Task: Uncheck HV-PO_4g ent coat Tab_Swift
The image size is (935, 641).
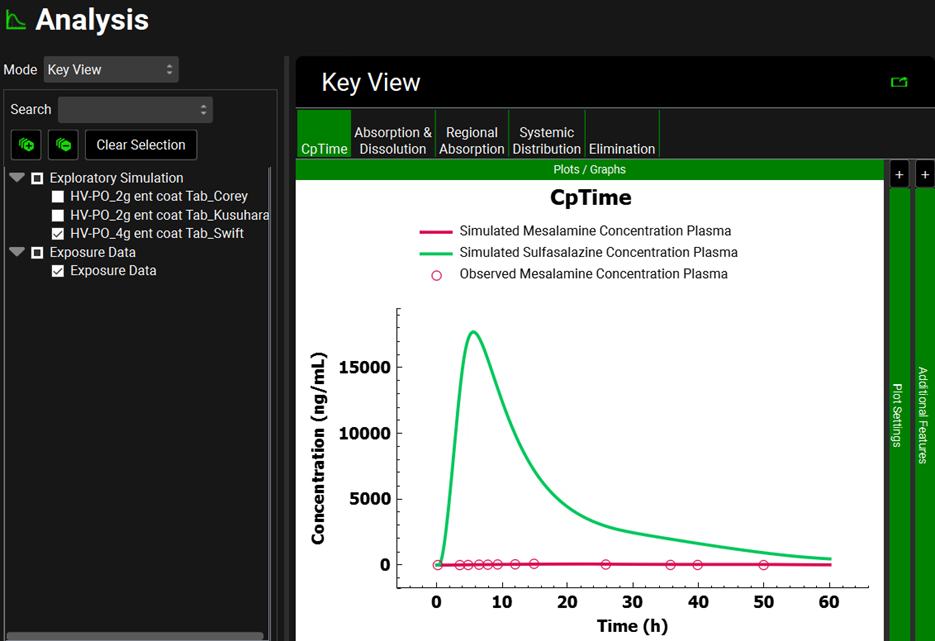Action: pyautogui.click(x=58, y=234)
